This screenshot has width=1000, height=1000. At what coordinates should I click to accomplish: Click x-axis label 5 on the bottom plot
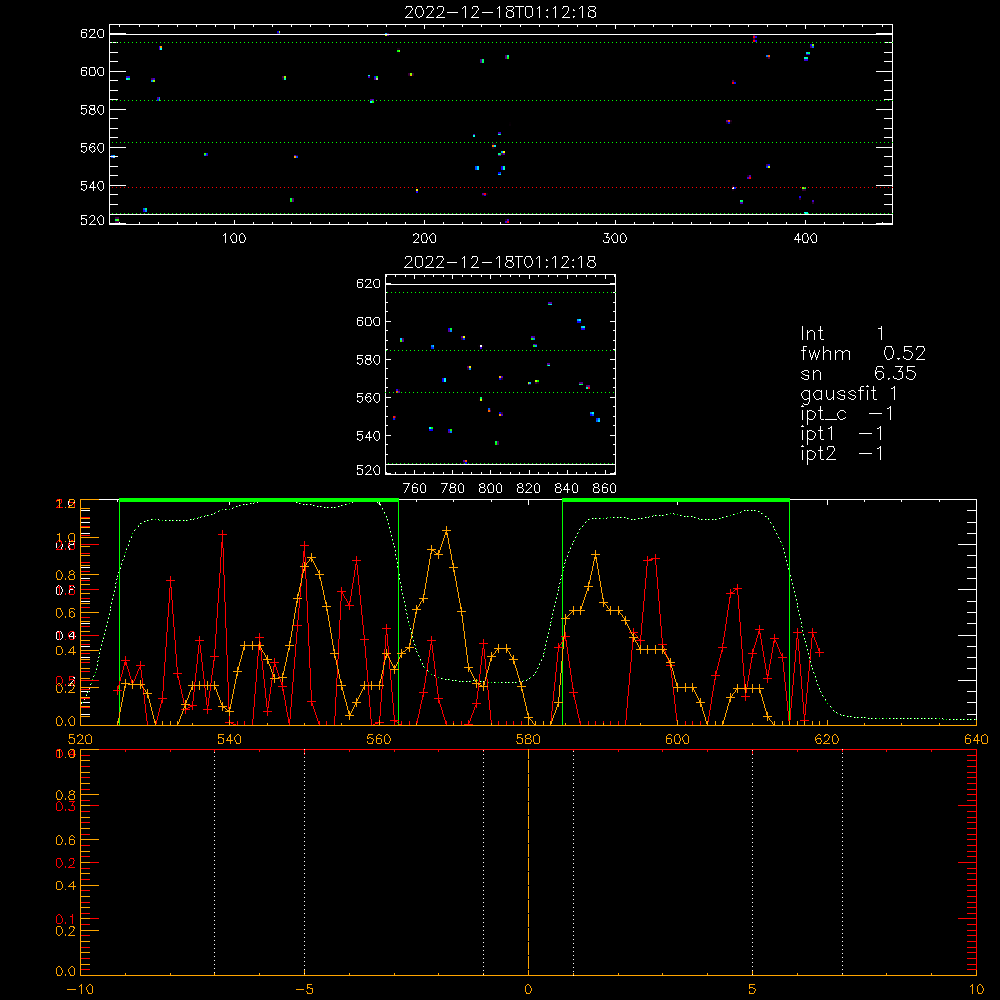[753, 989]
